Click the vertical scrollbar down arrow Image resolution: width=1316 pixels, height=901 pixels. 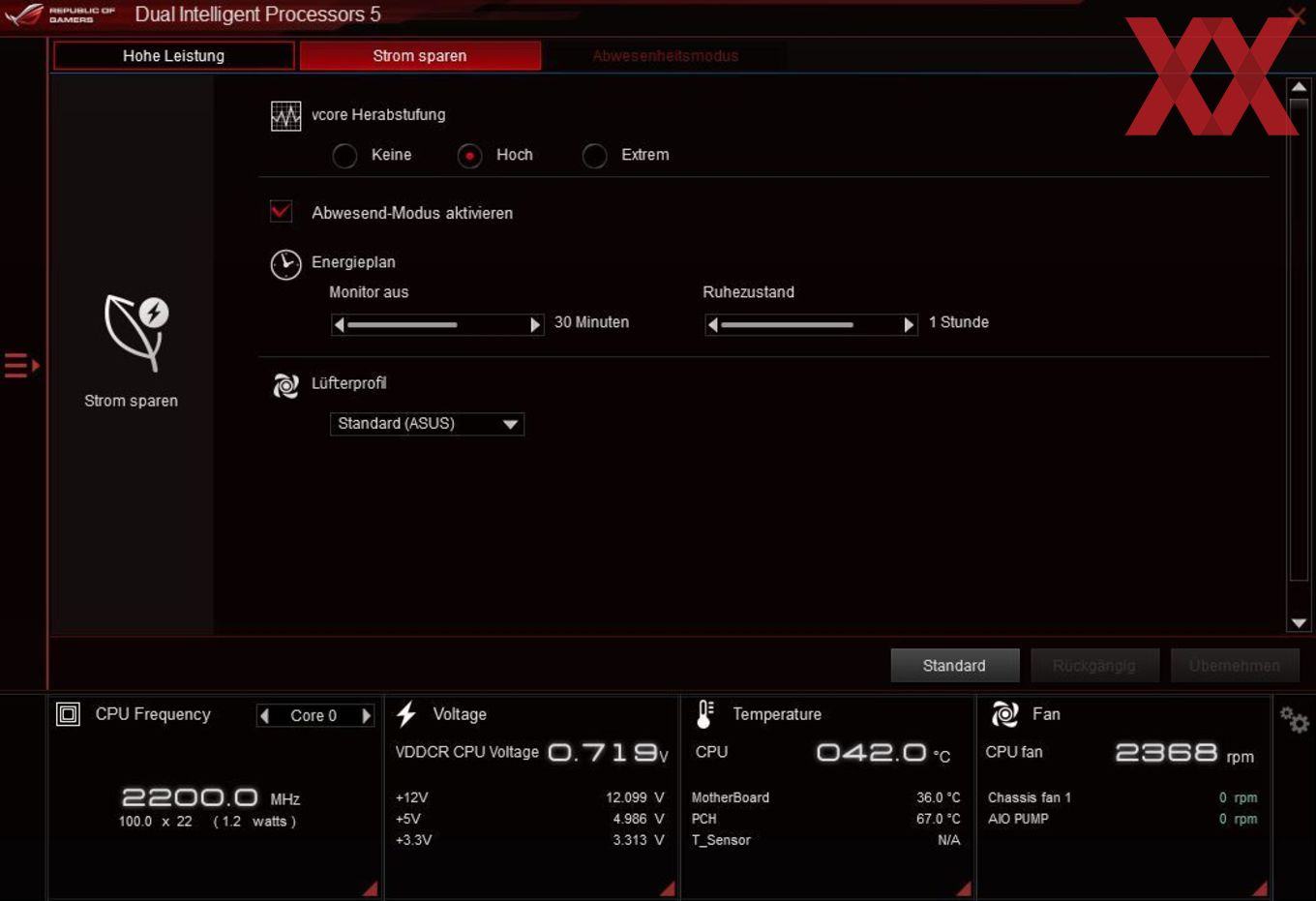pyautogui.click(x=1299, y=623)
